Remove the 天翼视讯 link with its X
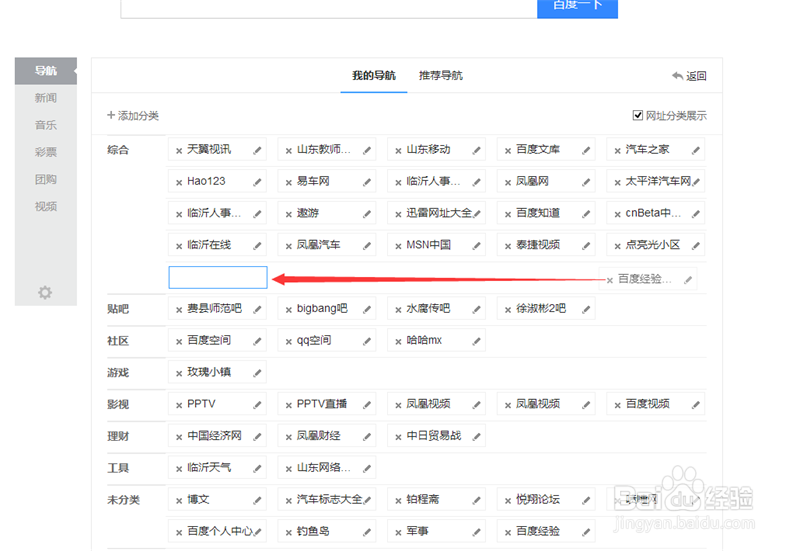Viewport: 800px width, 551px height. pos(179,150)
